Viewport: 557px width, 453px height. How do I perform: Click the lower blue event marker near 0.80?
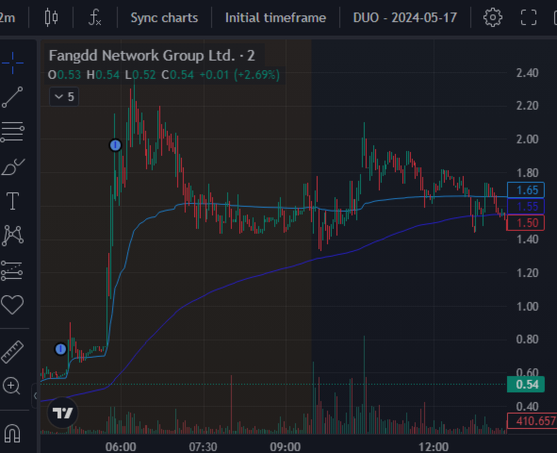[60, 349]
